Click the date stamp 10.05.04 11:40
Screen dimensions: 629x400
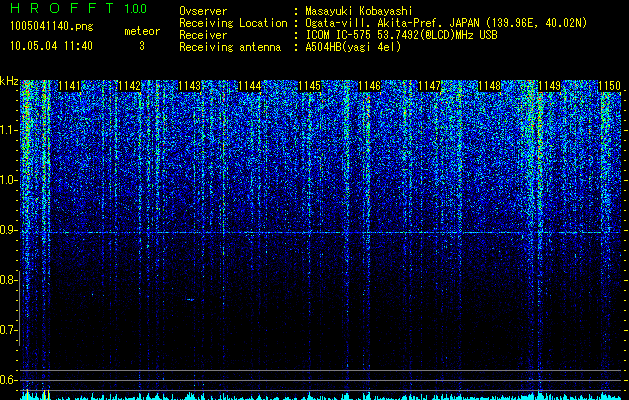point(51,46)
